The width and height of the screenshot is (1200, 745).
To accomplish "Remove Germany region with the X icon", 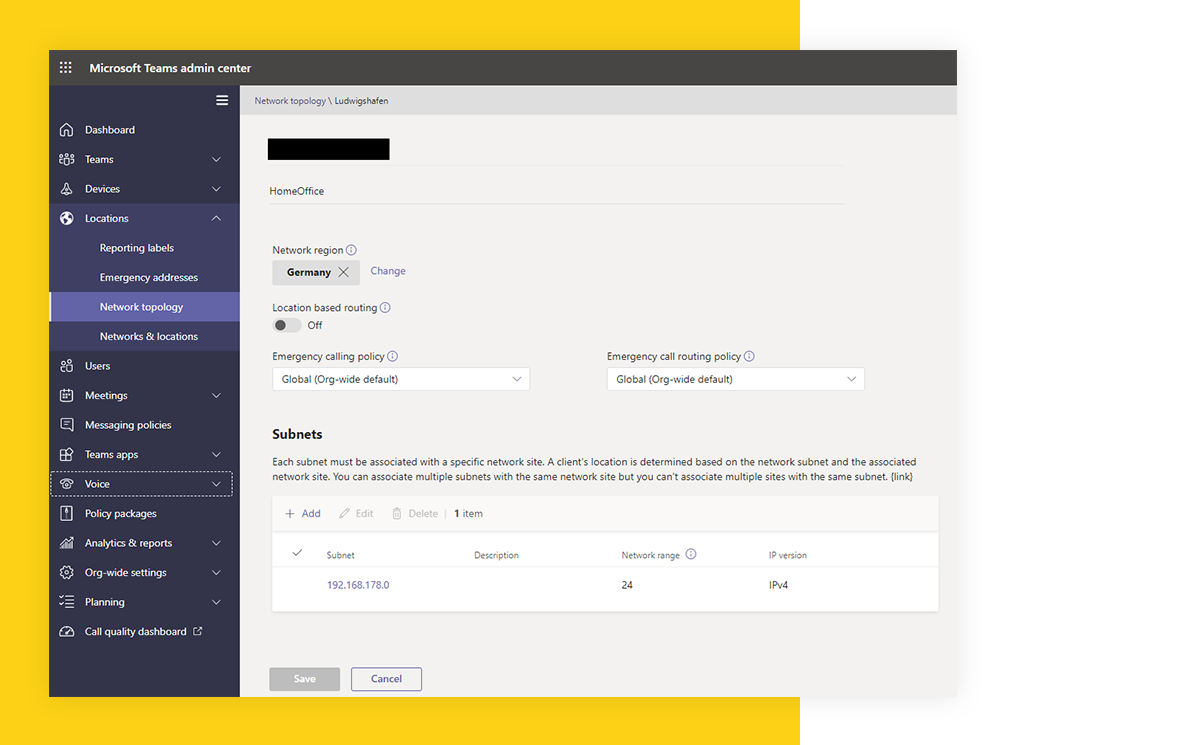I will [x=343, y=272].
